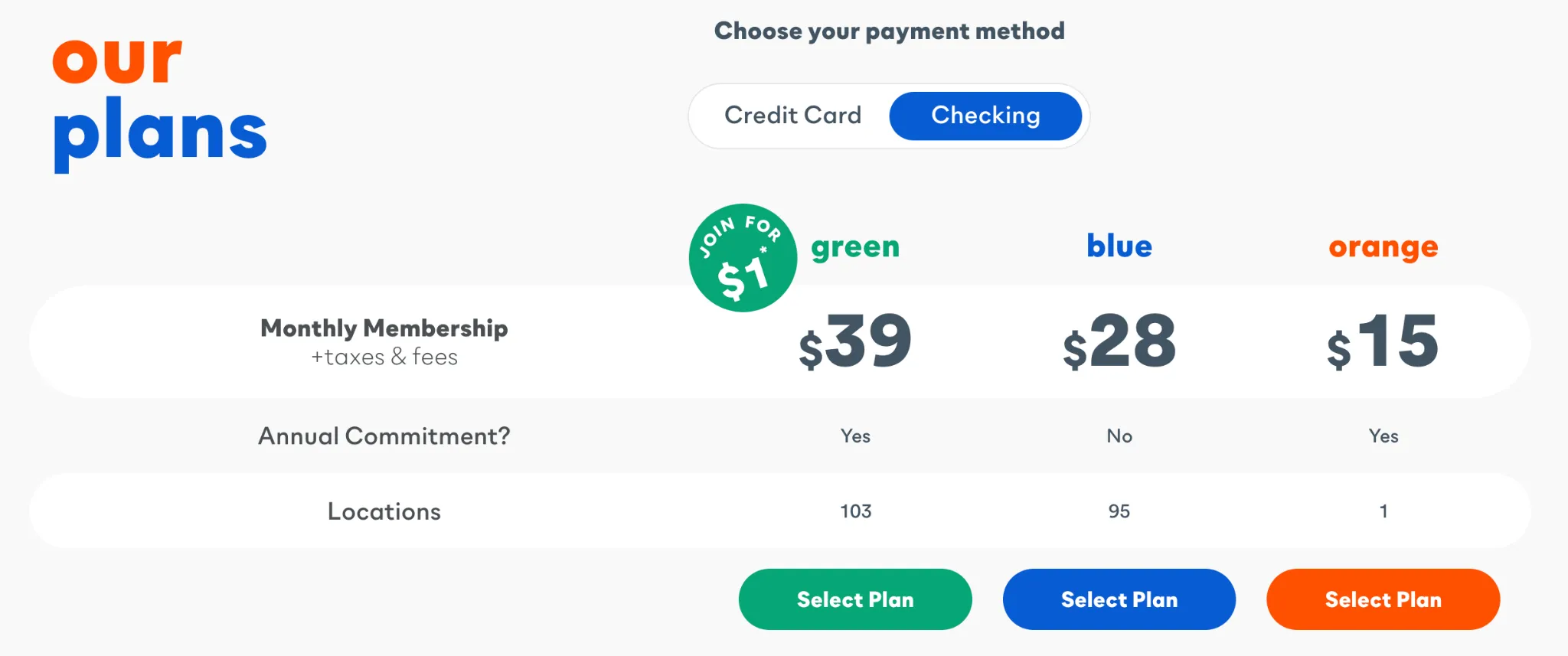The image size is (1568, 656).
Task: Click the 'our plans' heading
Action: (159, 96)
